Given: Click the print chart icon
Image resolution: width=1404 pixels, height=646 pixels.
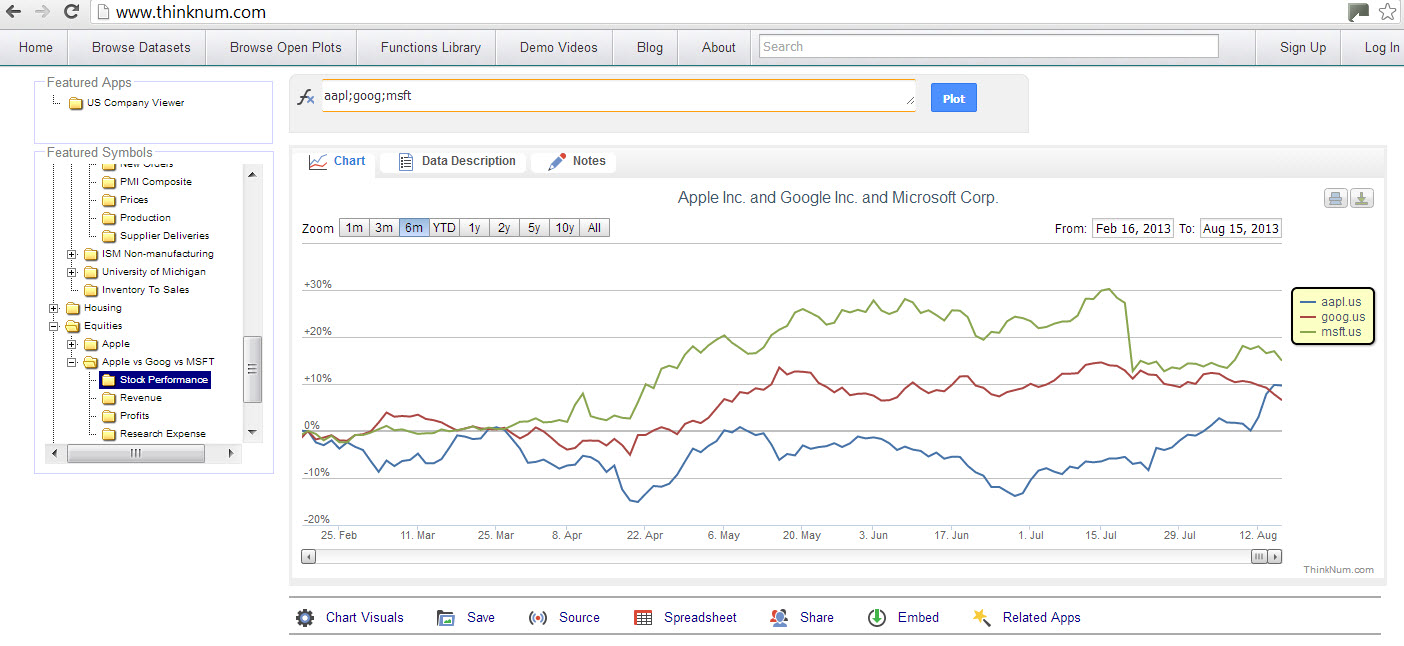Looking at the screenshot, I should coord(1335,198).
